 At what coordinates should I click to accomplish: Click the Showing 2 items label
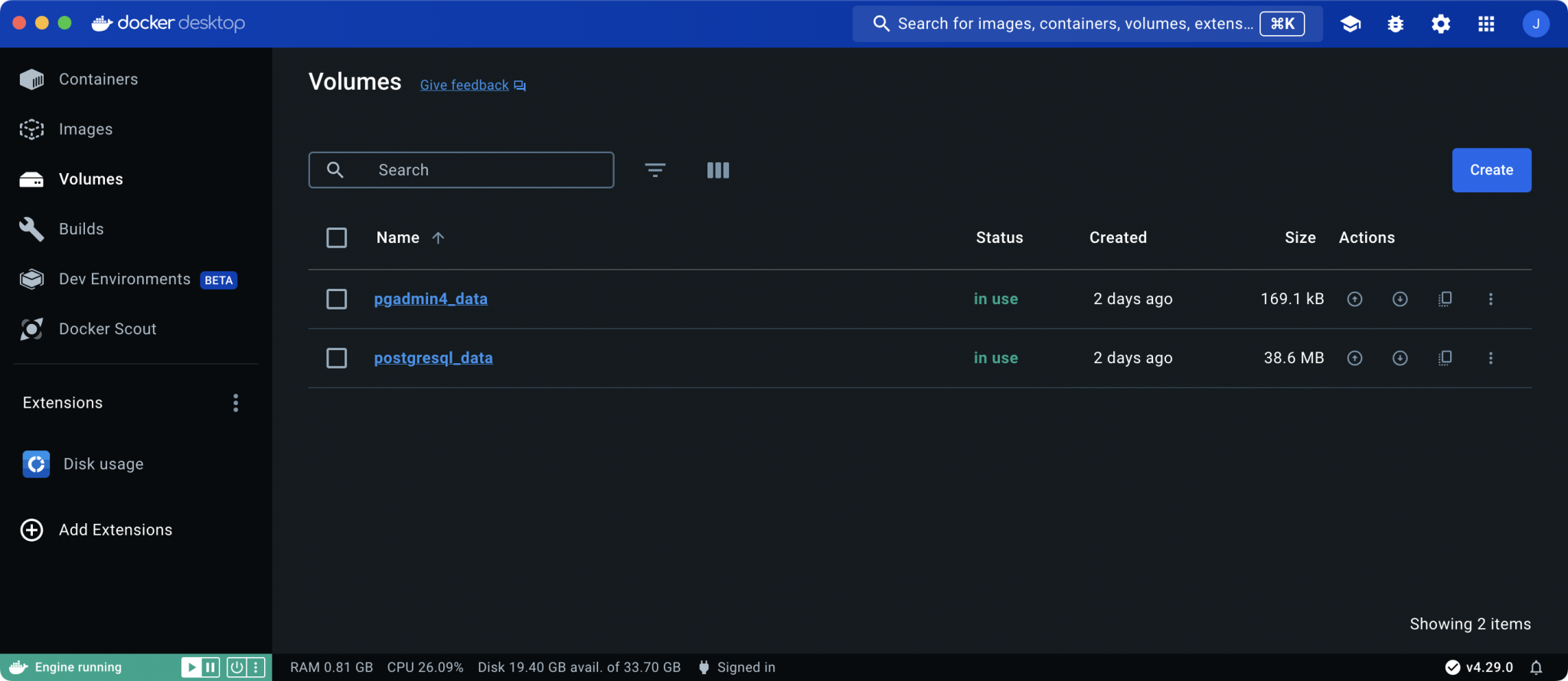tap(1470, 624)
